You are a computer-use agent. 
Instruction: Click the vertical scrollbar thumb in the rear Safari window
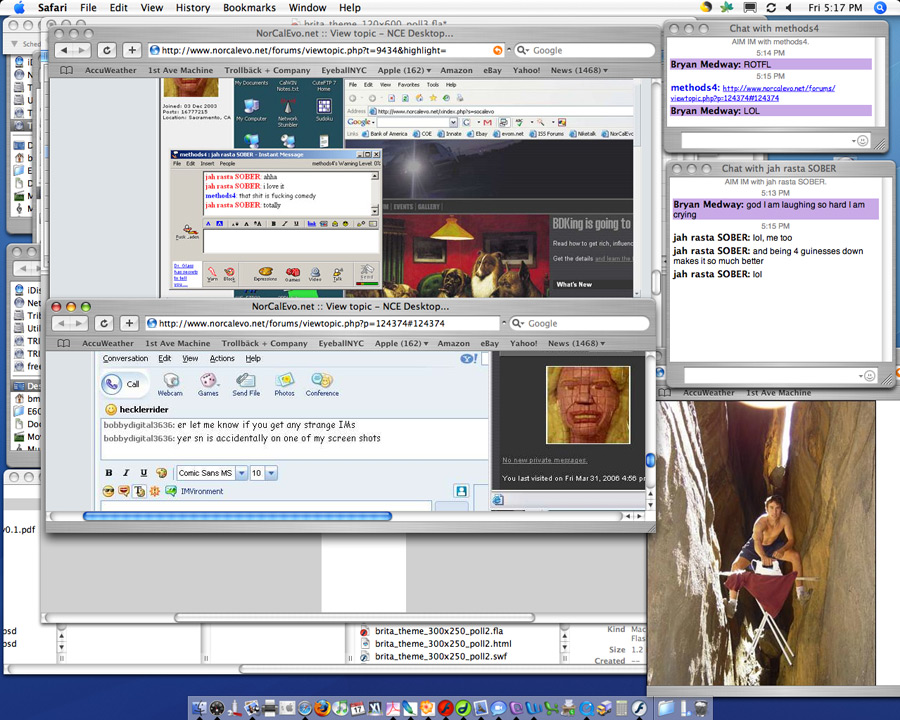[656, 282]
